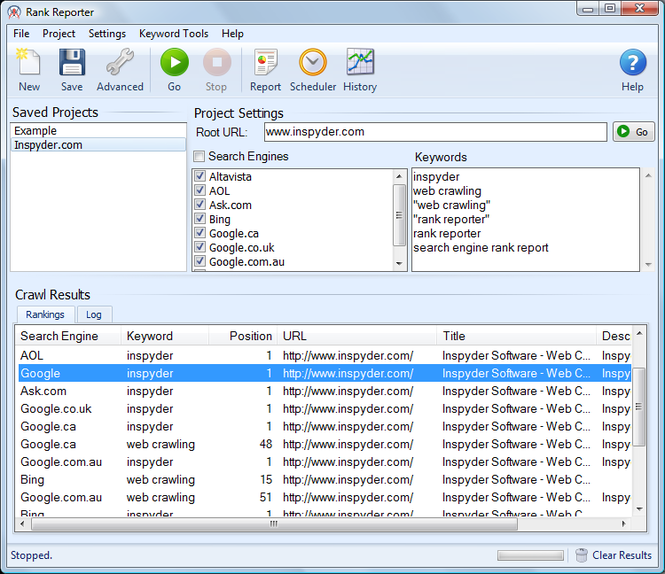Switch to the Log tab
665x574 pixels.
[x=94, y=315]
